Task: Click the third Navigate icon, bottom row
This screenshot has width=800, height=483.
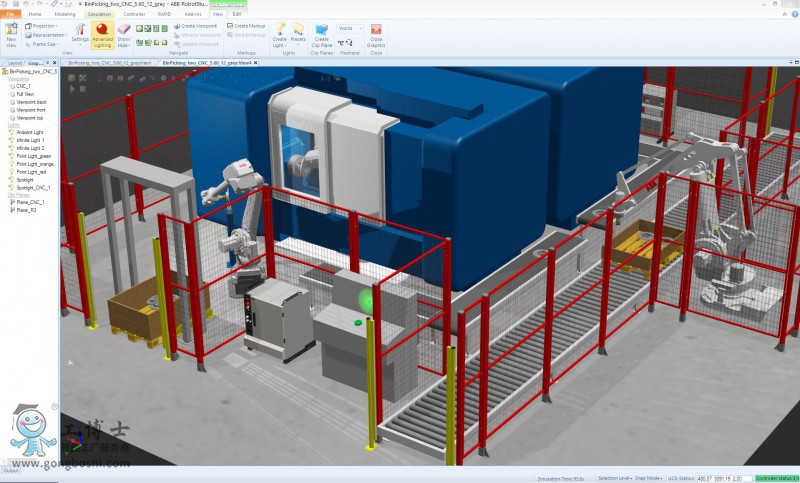Action: (156, 42)
